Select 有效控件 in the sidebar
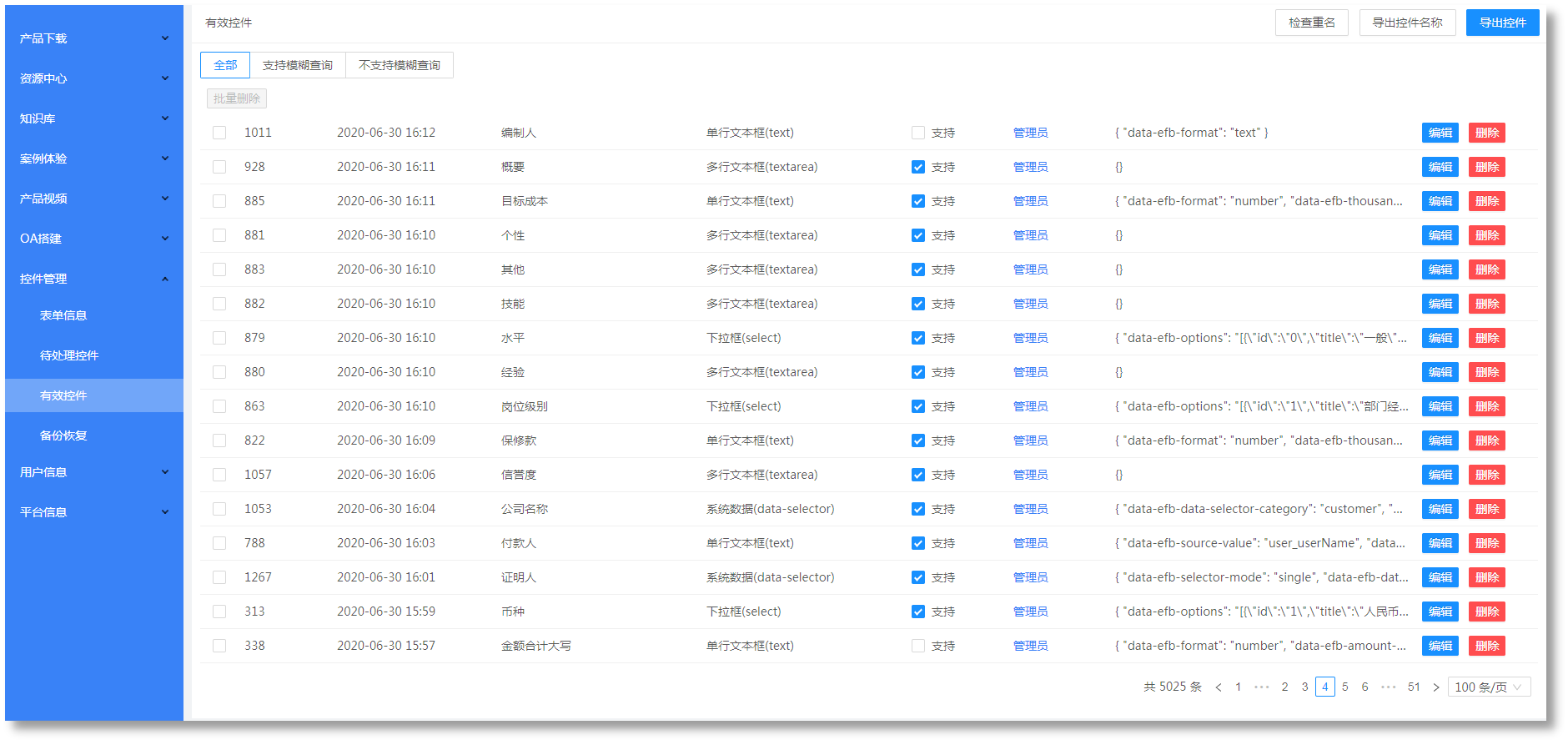 click(x=93, y=395)
